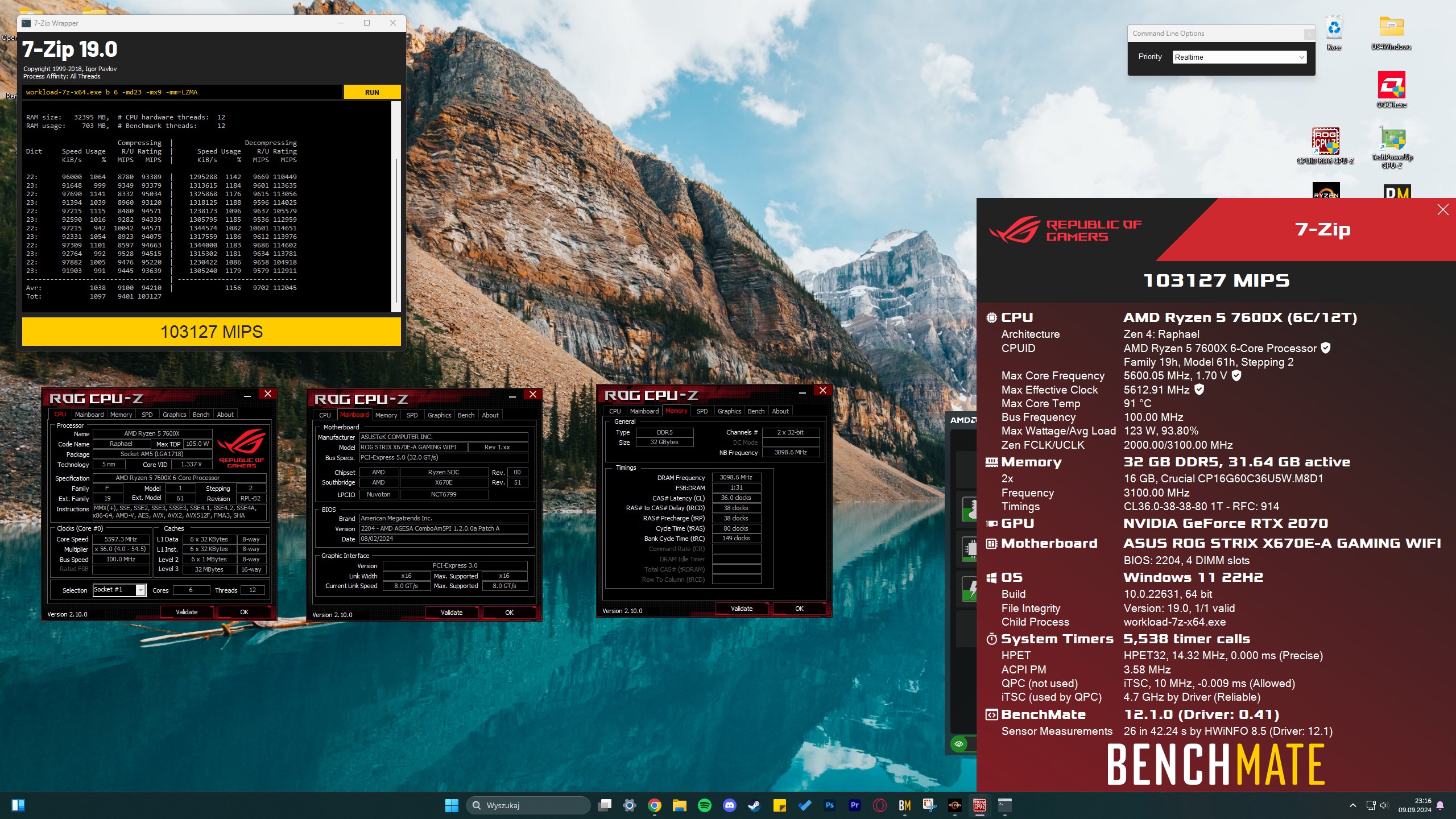1456x819 pixels.
Task: Open the blue checkmark To Do app on taskbar
Action: pyautogui.click(x=804, y=805)
